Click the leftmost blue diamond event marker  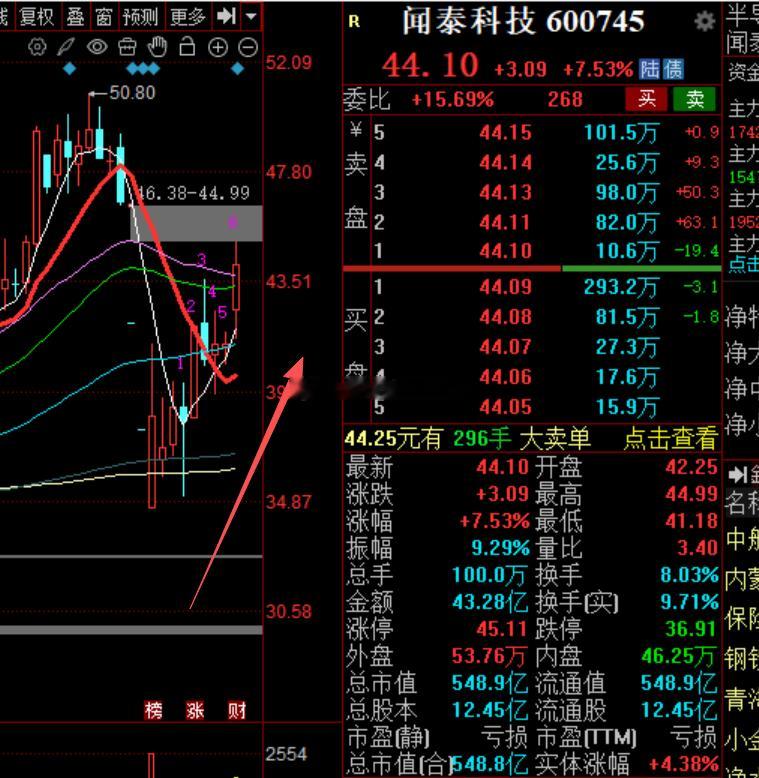(69, 68)
